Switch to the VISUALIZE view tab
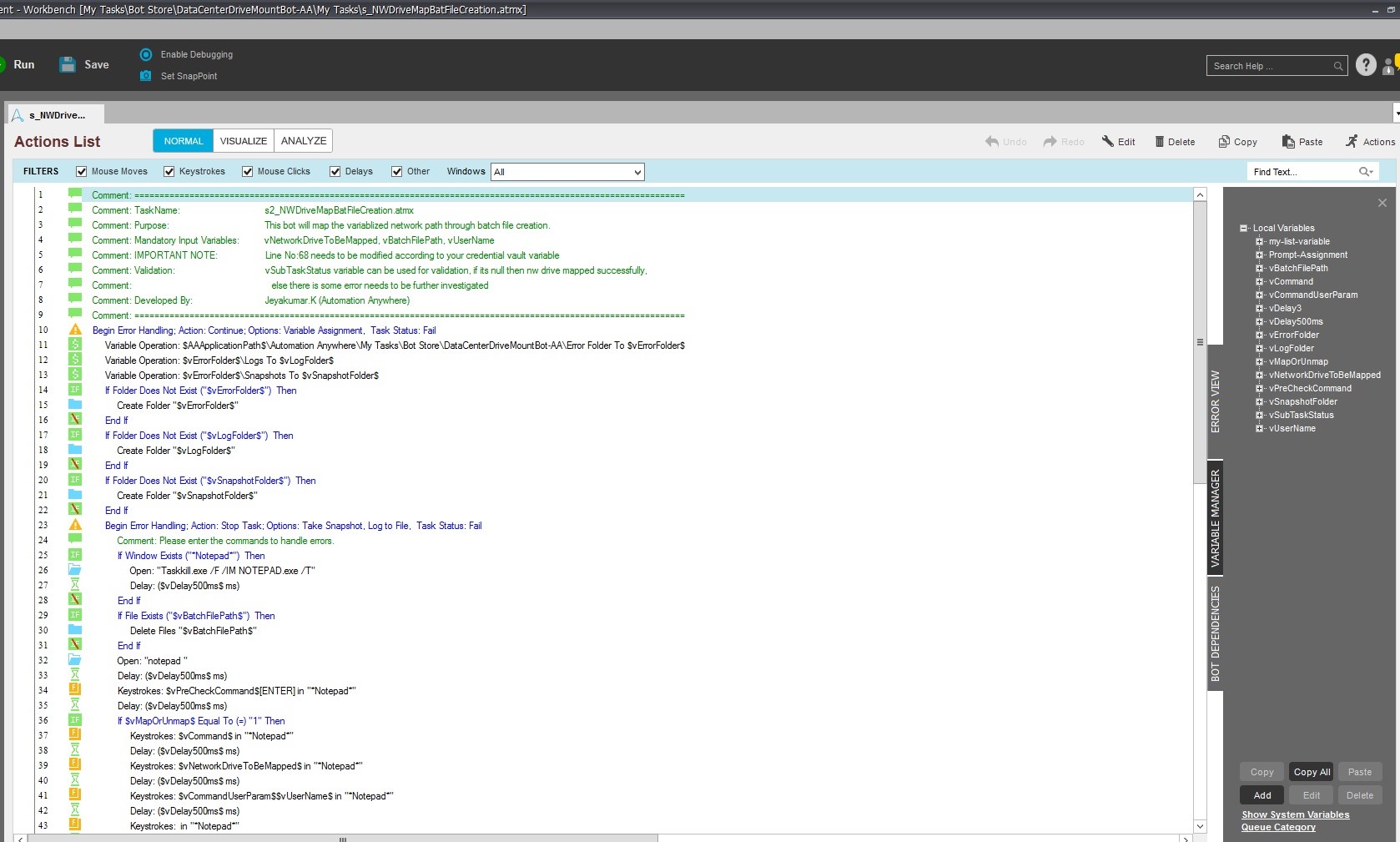Viewport: 1400px width, 842px height. pos(244,141)
